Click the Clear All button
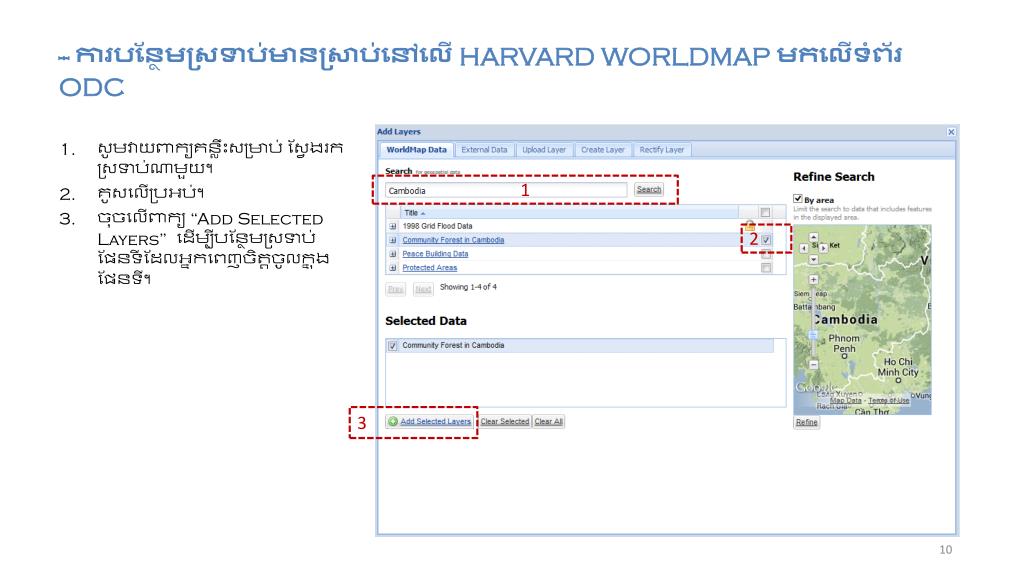Viewport: 1024px width, 576px height. tap(549, 421)
